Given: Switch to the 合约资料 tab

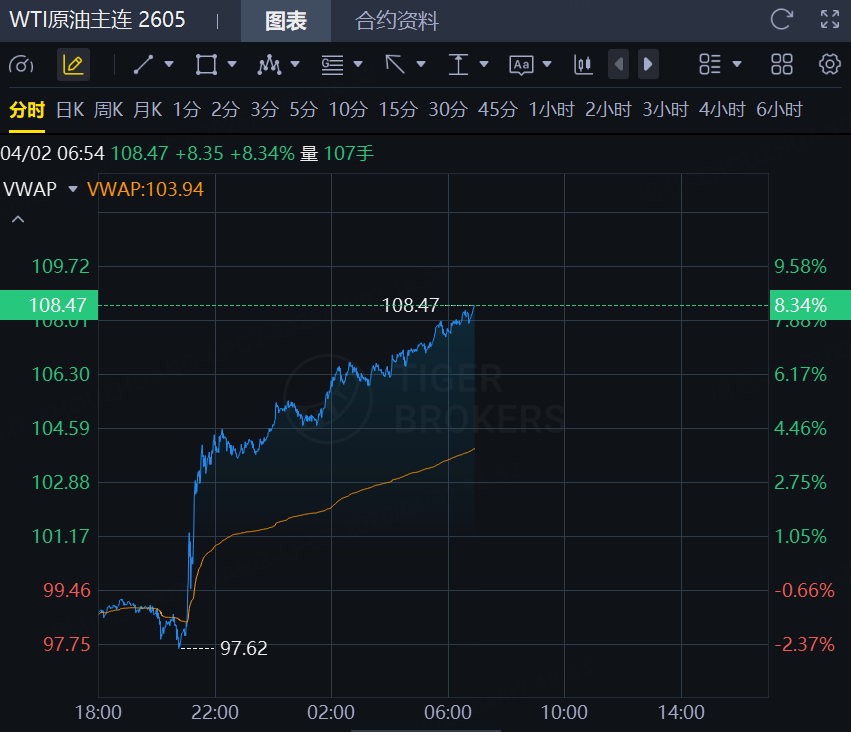Looking at the screenshot, I should tap(397, 21).
